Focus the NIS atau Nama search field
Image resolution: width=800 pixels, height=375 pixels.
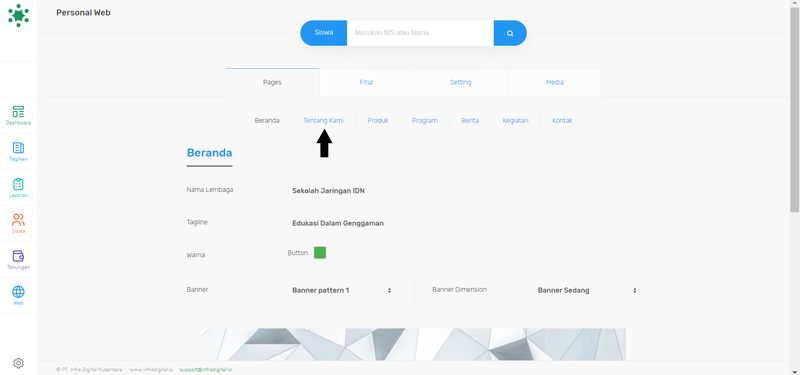pos(420,33)
